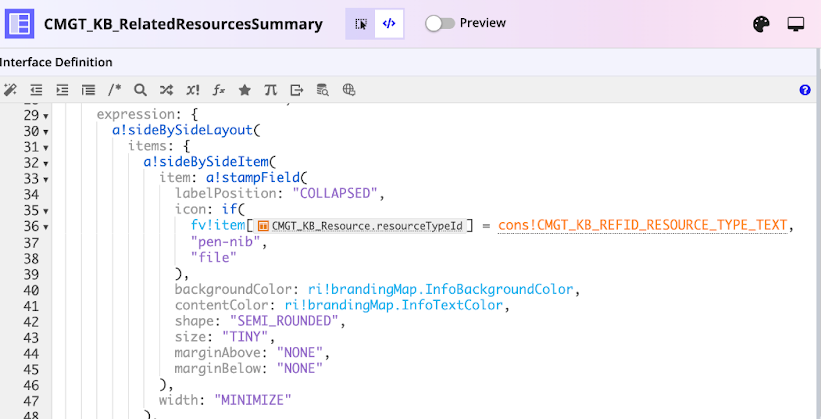
Task: Click the "MINIMIZE" width value
Action: click(x=253, y=400)
